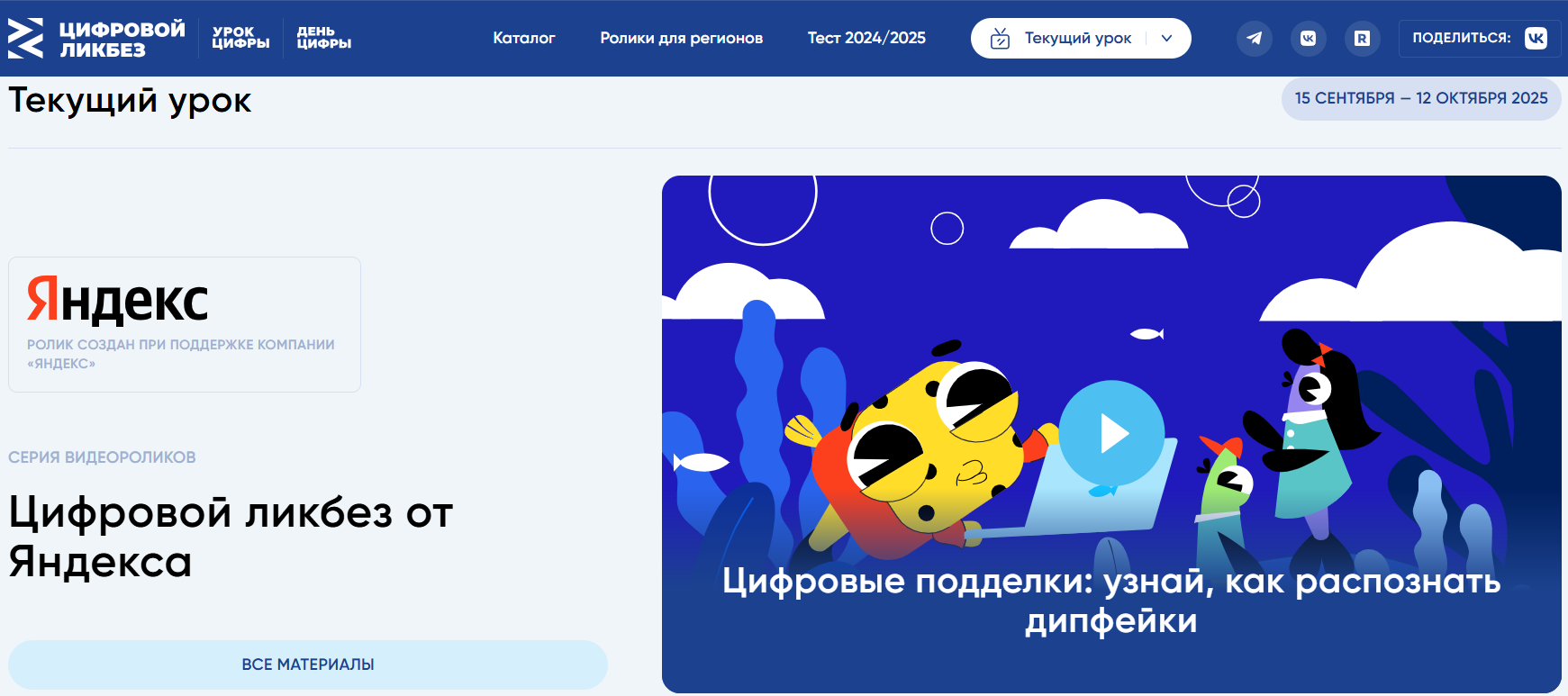Share via VK icon next to Поделиться
The image size is (1568, 696).
click(x=1536, y=38)
